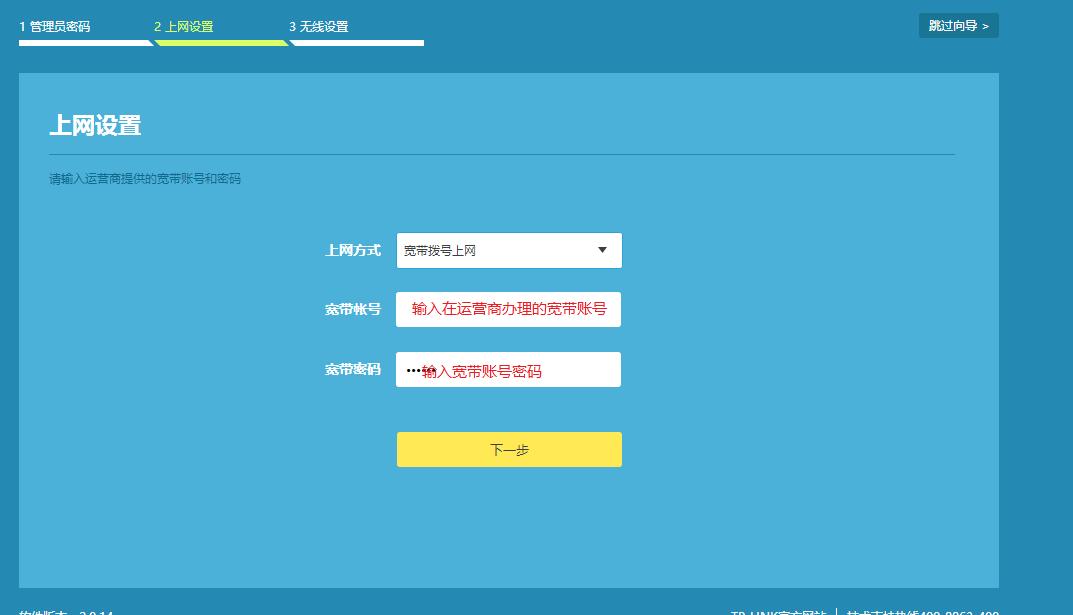Click the progress segment under 无线设置

click(x=357, y=44)
